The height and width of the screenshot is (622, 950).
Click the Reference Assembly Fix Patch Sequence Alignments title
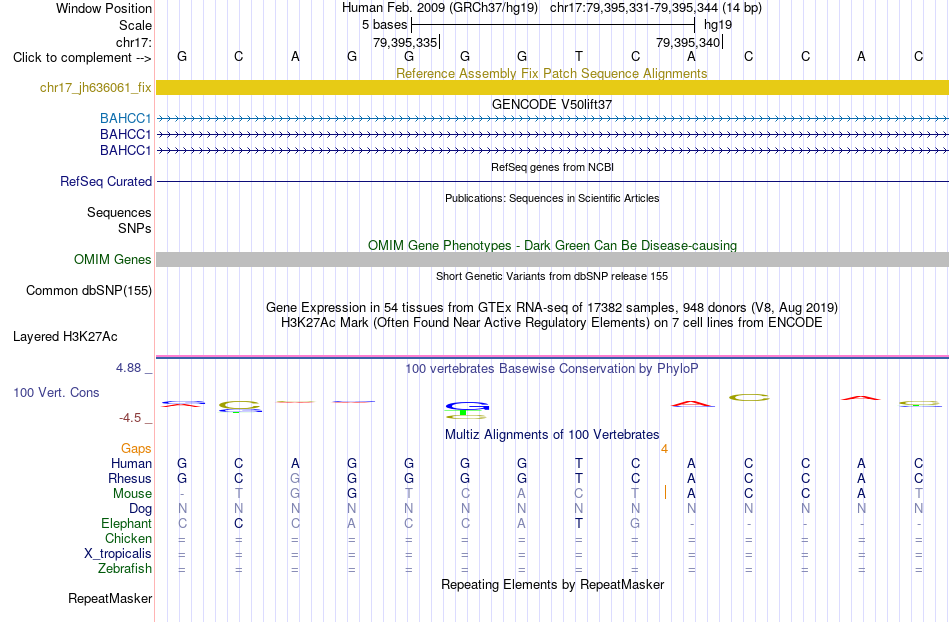[551, 73]
